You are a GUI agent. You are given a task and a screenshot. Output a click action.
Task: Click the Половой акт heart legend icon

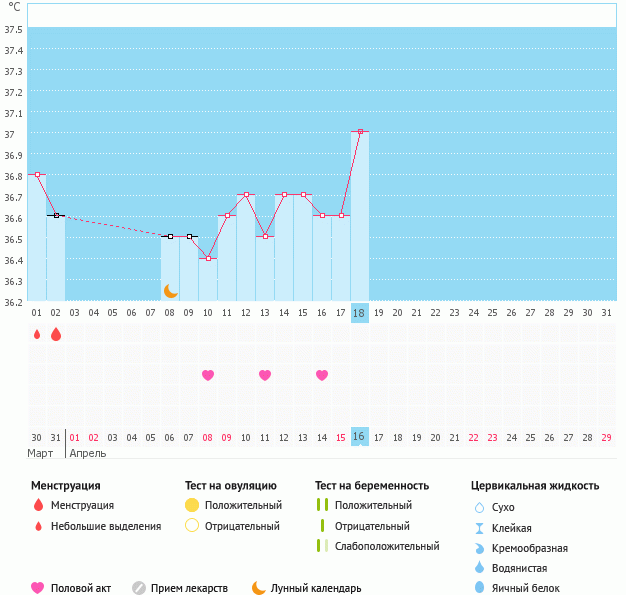click(x=39, y=588)
